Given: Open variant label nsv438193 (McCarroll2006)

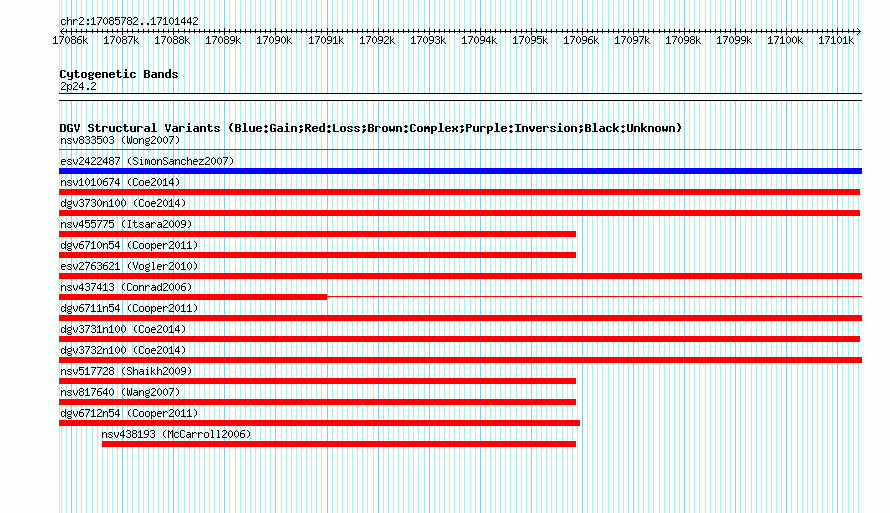Looking at the screenshot, I should click(176, 434).
